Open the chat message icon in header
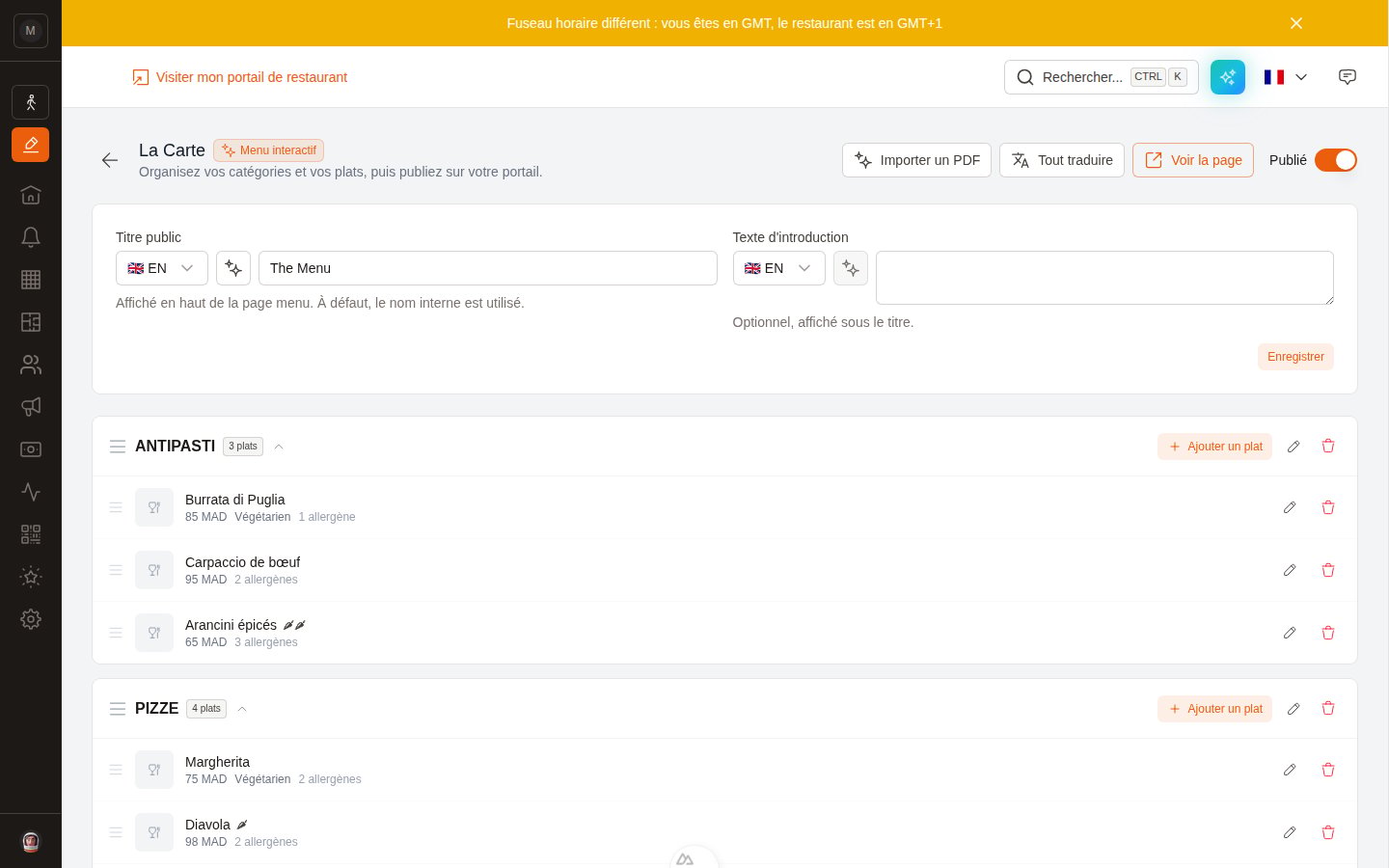 click(1348, 77)
